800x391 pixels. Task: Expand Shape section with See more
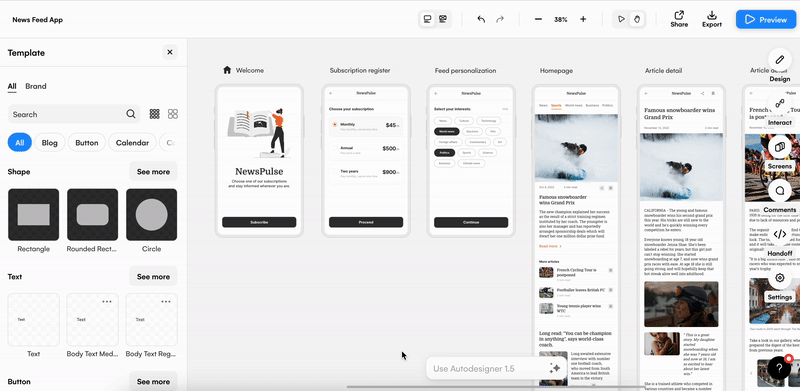pyautogui.click(x=153, y=172)
